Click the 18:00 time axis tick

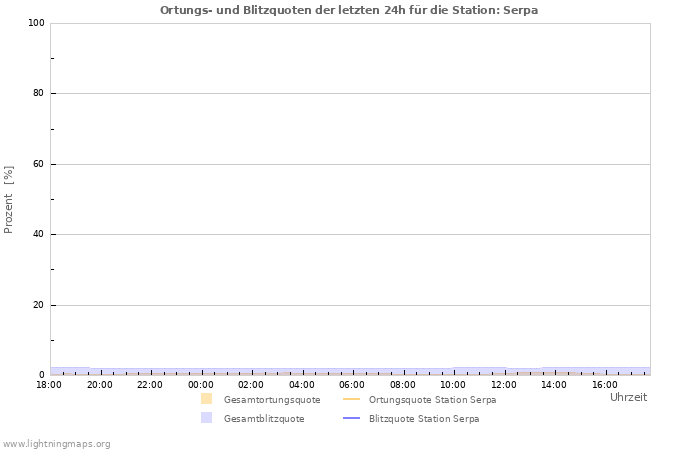tap(49, 384)
